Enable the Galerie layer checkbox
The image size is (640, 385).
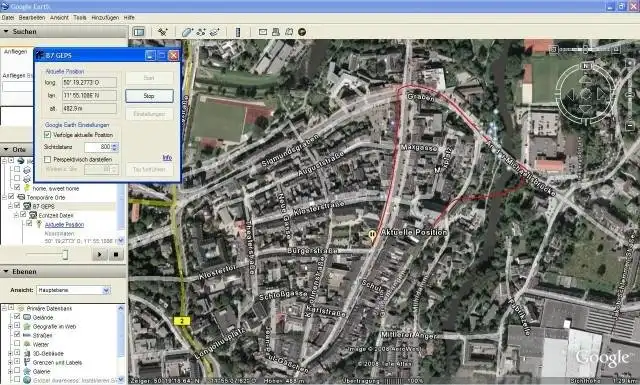pos(17,371)
